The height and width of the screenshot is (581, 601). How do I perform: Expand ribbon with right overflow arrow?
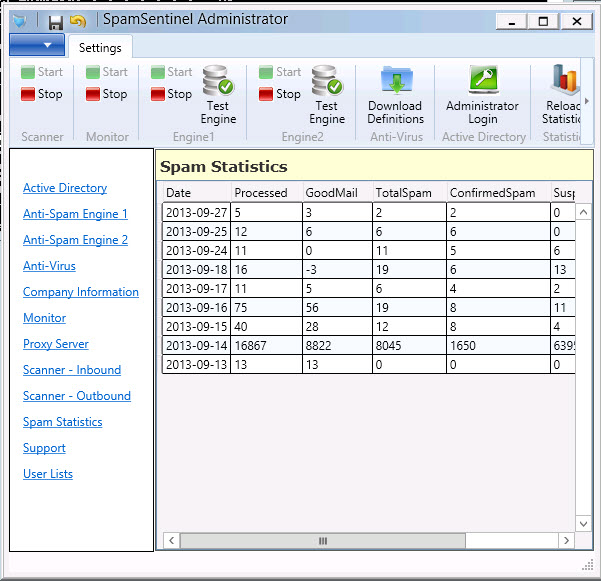click(x=587, y=101)
